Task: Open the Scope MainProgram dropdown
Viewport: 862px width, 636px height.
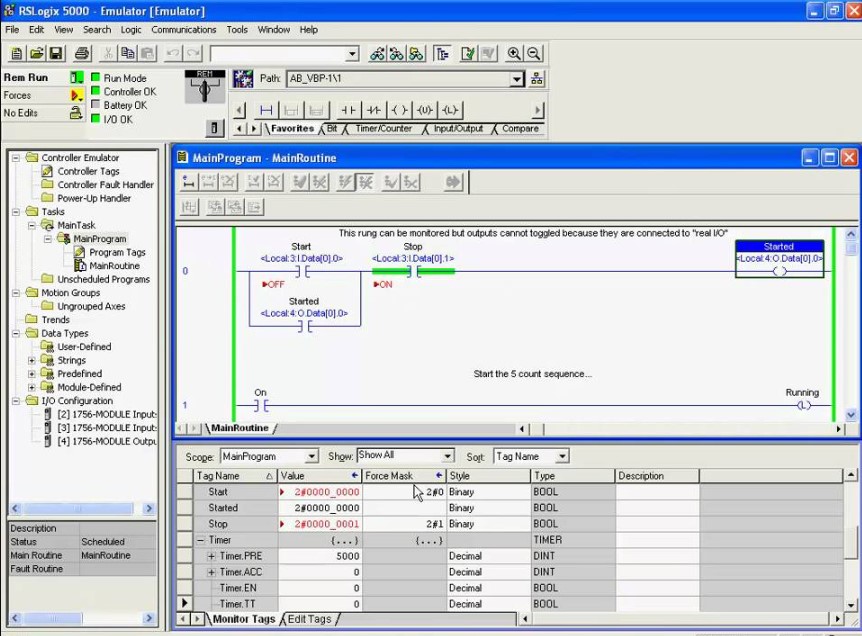Action: 312,456
